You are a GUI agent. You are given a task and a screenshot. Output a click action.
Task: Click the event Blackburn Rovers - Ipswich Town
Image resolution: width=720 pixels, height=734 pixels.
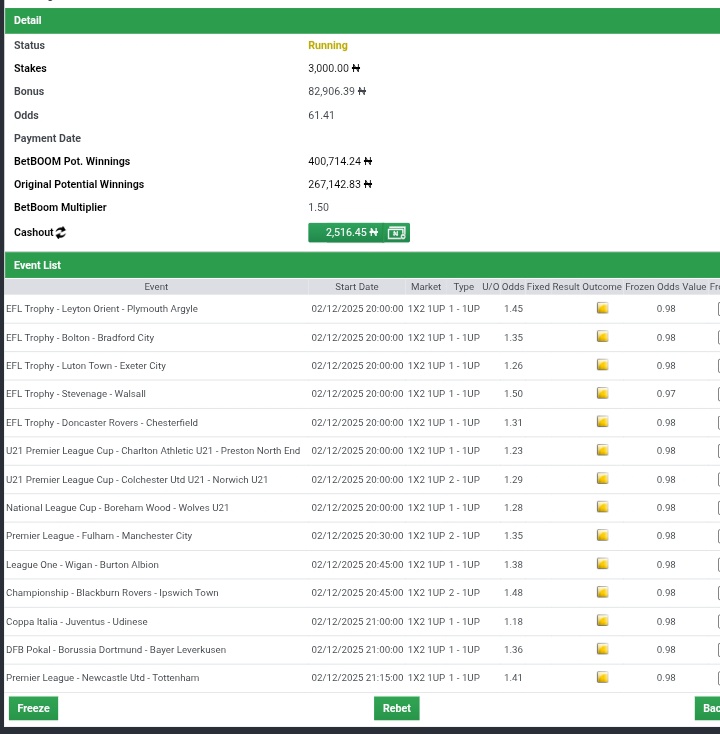click(112, 593)
